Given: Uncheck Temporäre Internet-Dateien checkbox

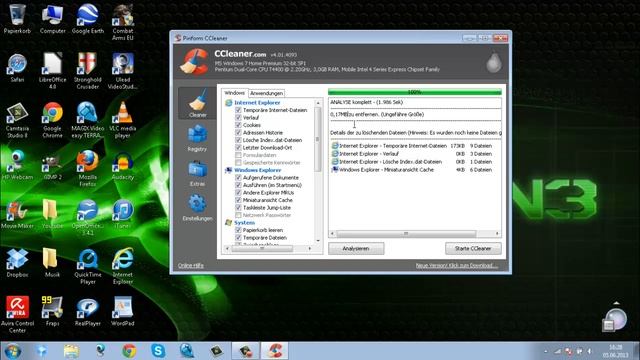Looking at the screenshot, I should (x=238, y=110).
